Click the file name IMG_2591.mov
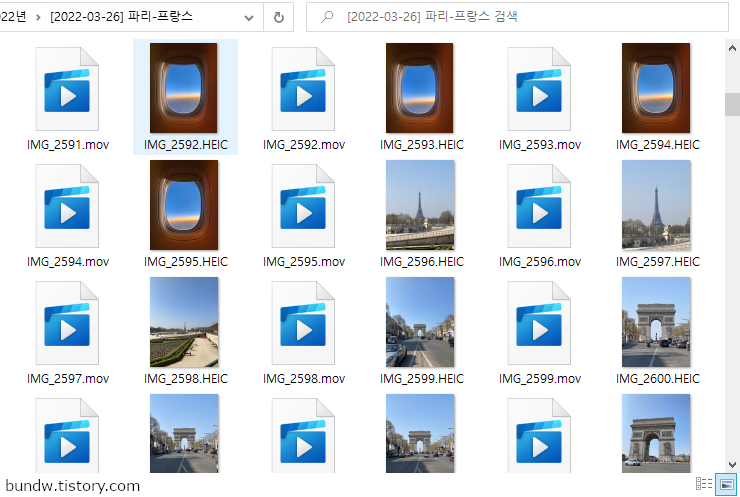 [68, 145]
